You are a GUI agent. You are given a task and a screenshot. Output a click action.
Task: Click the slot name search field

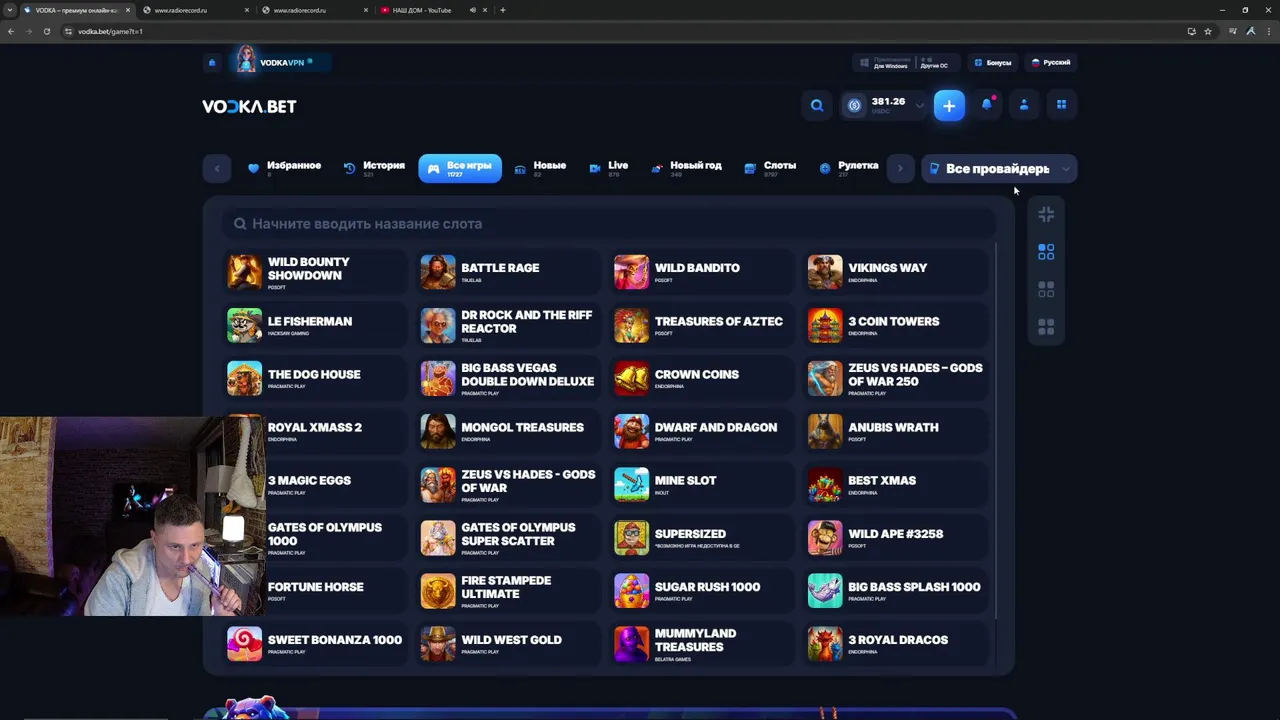[610, 224]
